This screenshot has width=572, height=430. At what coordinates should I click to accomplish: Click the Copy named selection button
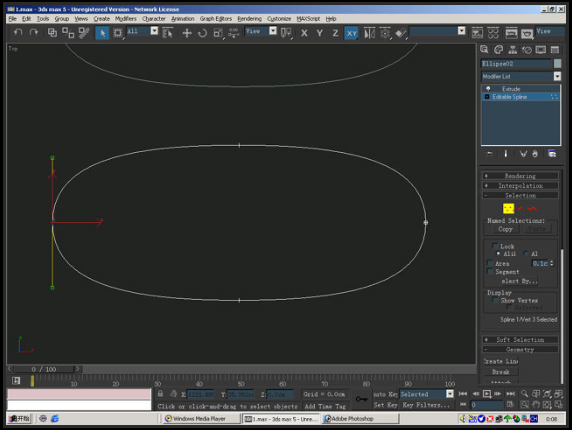505,229
